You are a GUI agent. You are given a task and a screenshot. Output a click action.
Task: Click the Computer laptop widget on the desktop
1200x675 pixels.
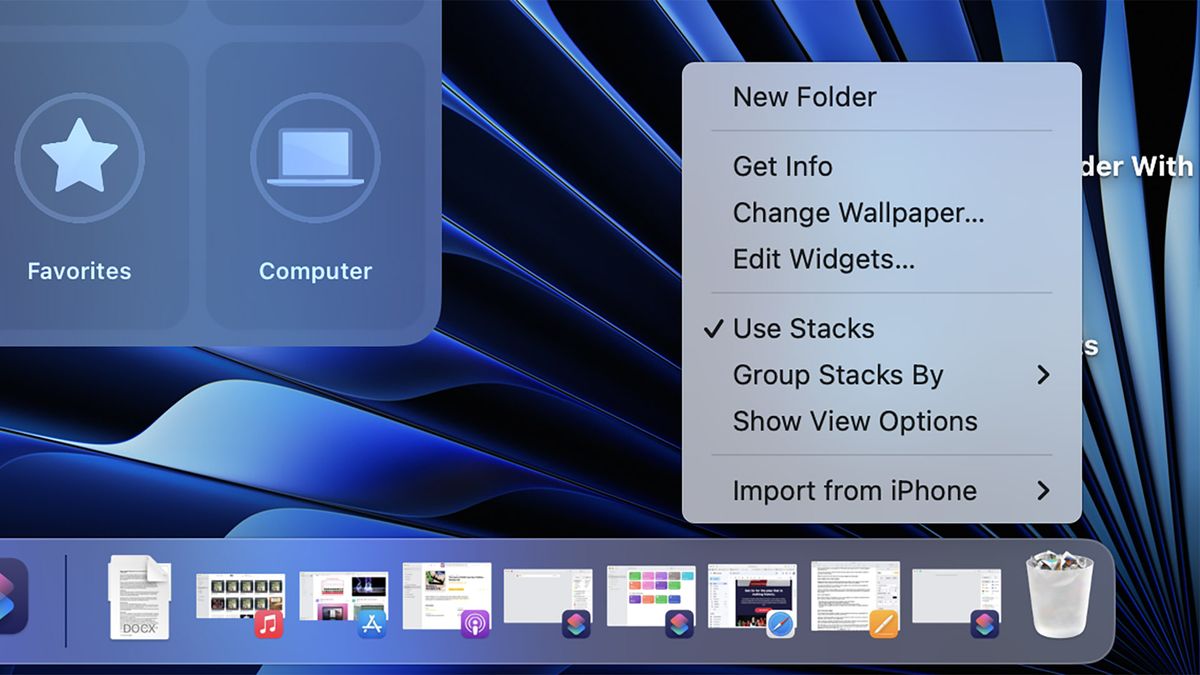[316, 160]
